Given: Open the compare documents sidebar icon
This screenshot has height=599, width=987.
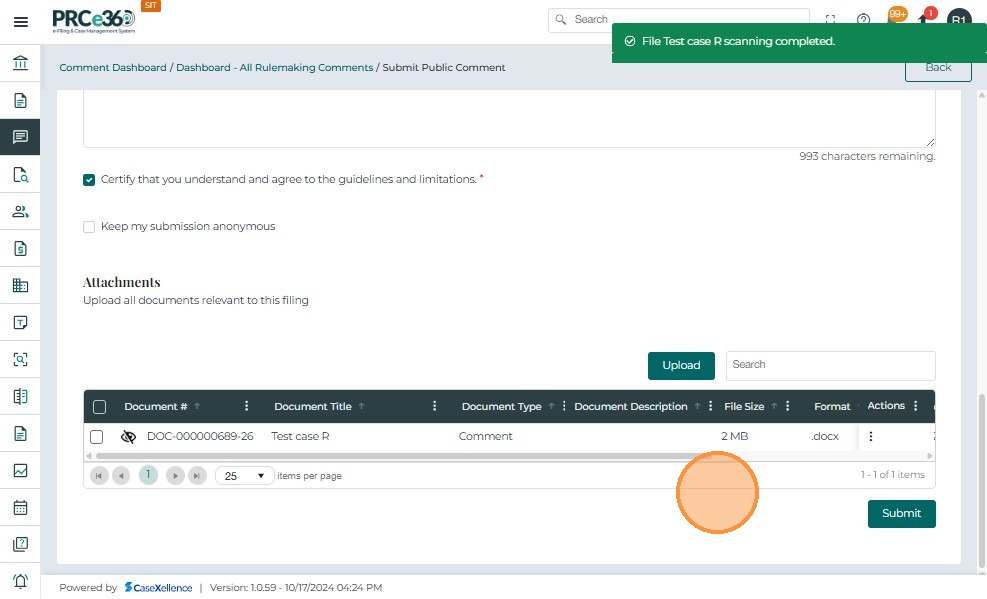Looking at the screenshot, I should (20, 396).
